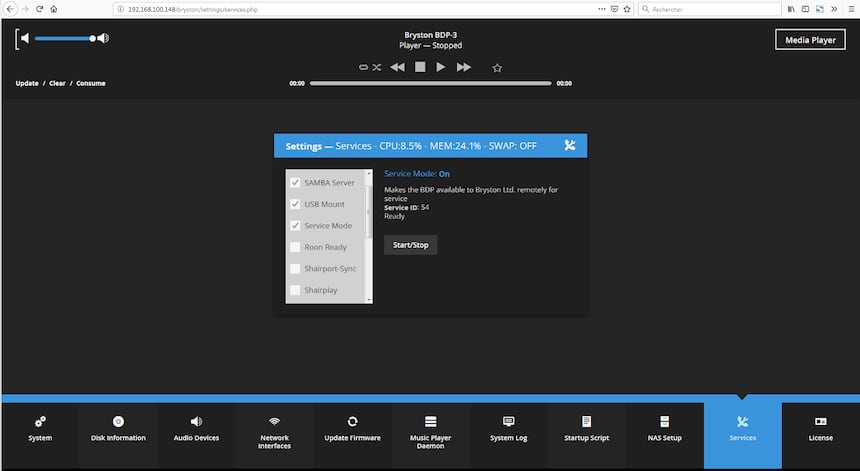Screen dimensions: 860x471
Task: Click the playback progress bar
Action: point(431,83)
